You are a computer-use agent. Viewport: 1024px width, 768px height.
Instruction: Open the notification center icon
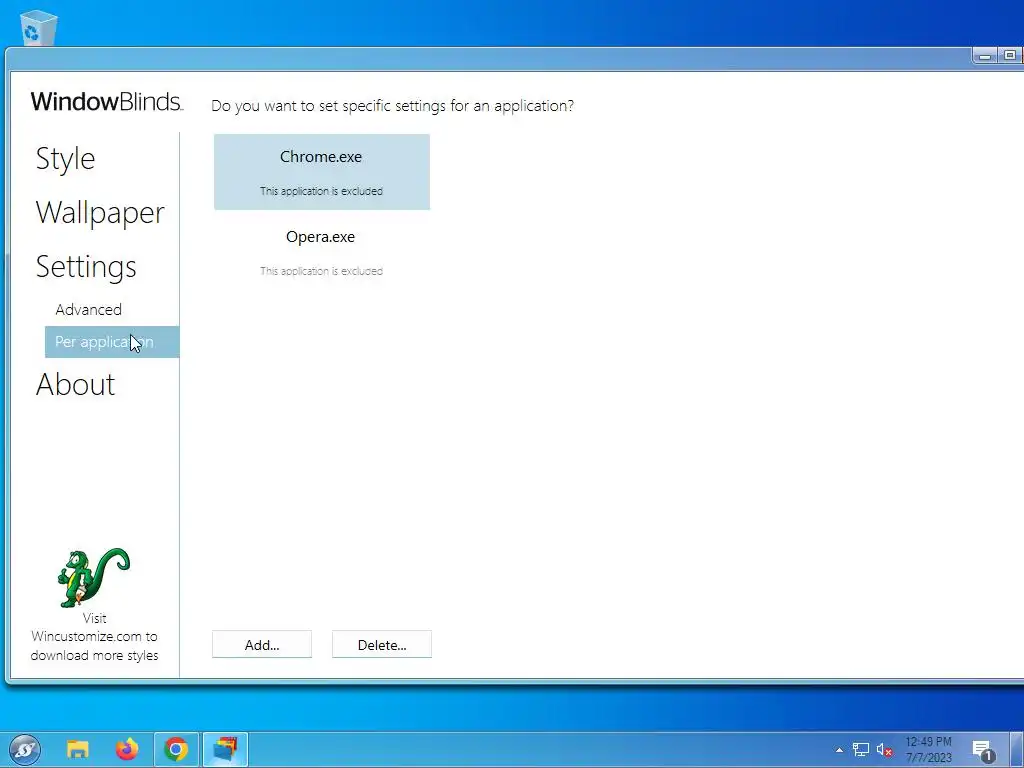click(982, 750)
